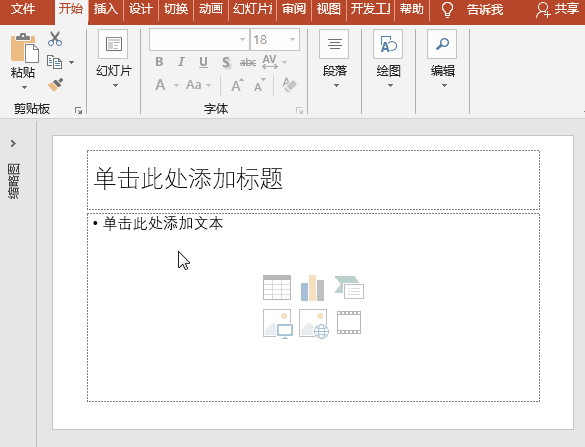This screenshot has height=447, width=585.
Task: Cut selection with the scissors icon
Action: 55,39
